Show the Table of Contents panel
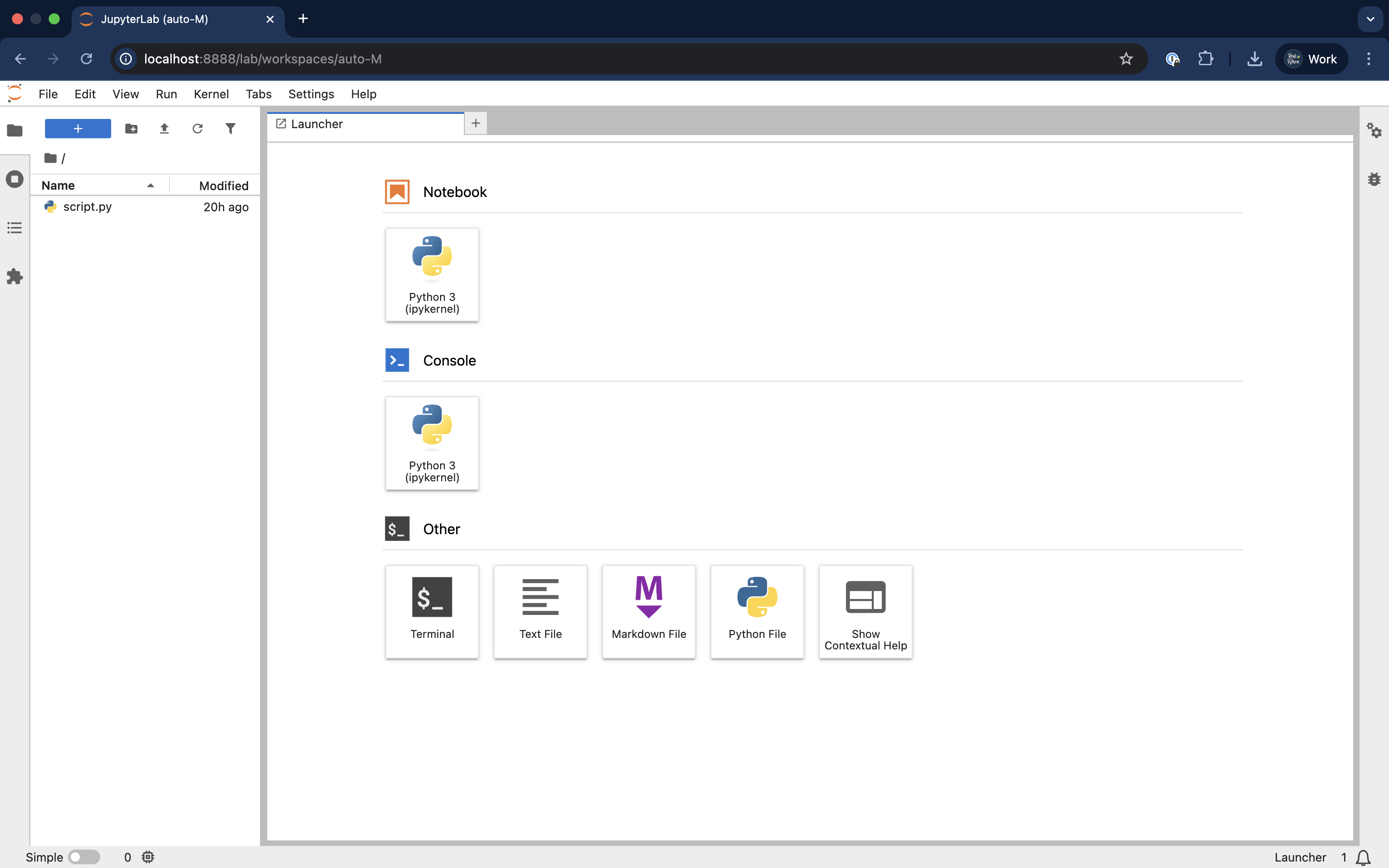This screenshot has height=868, width=1389. (x=15, y=228)
